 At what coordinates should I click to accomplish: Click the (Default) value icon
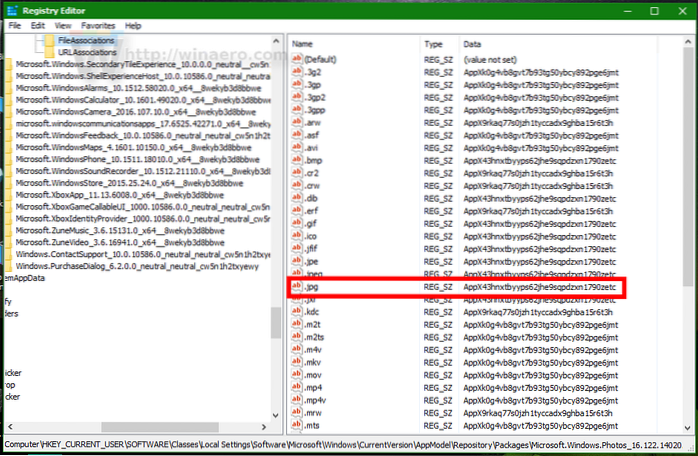pos(297,59)
